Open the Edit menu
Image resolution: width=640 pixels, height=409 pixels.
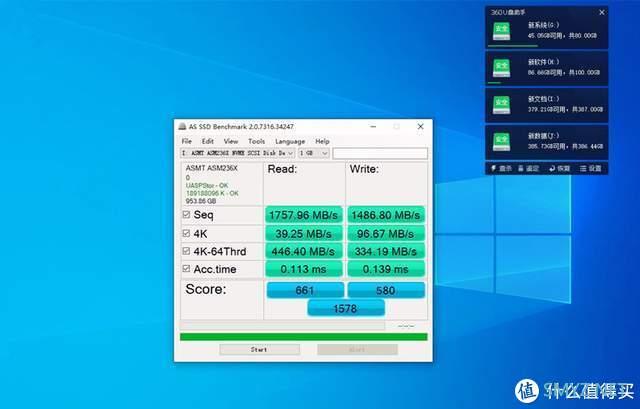point(208,141)
